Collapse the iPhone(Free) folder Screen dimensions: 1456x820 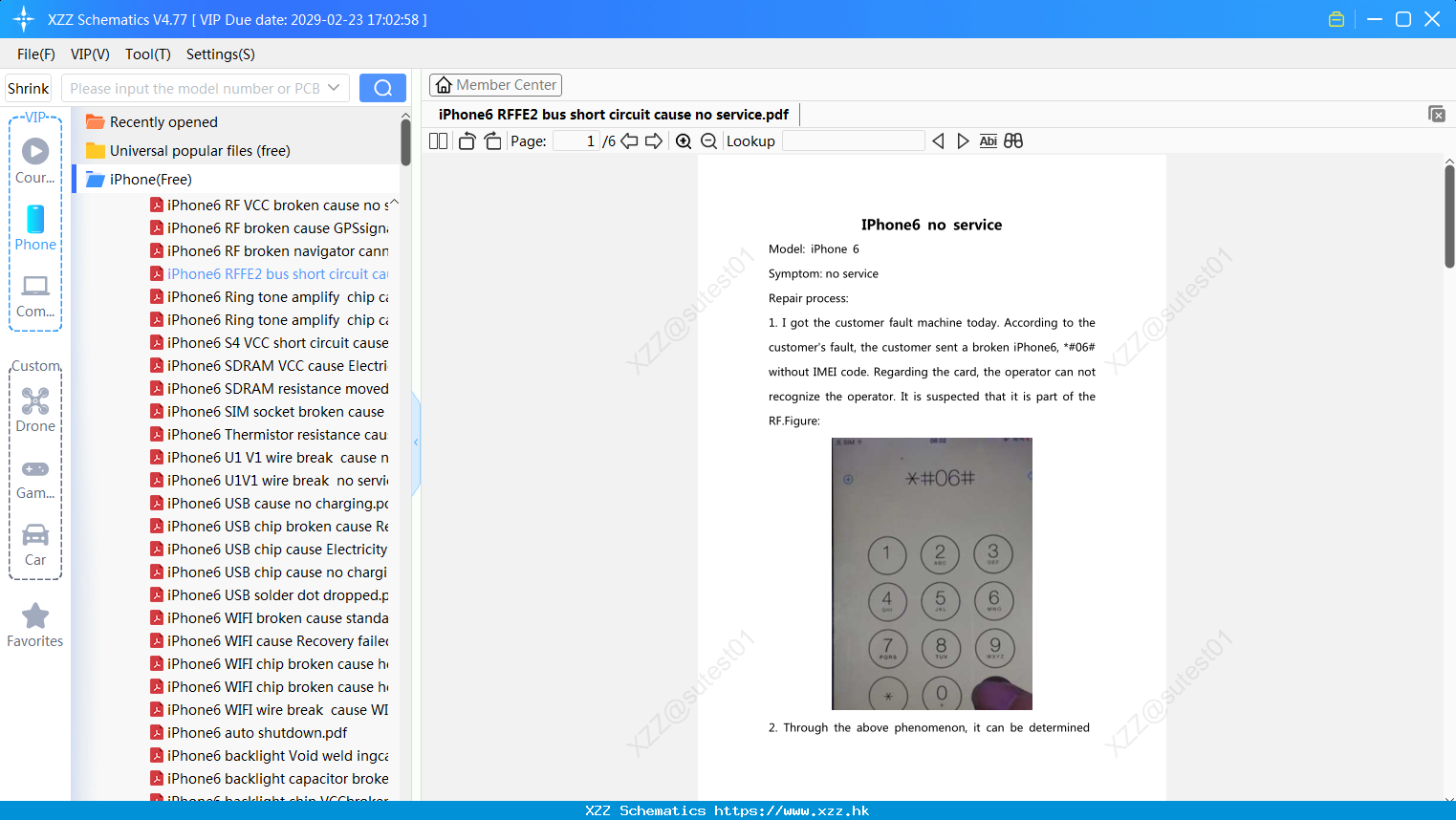tap(140, 180)
